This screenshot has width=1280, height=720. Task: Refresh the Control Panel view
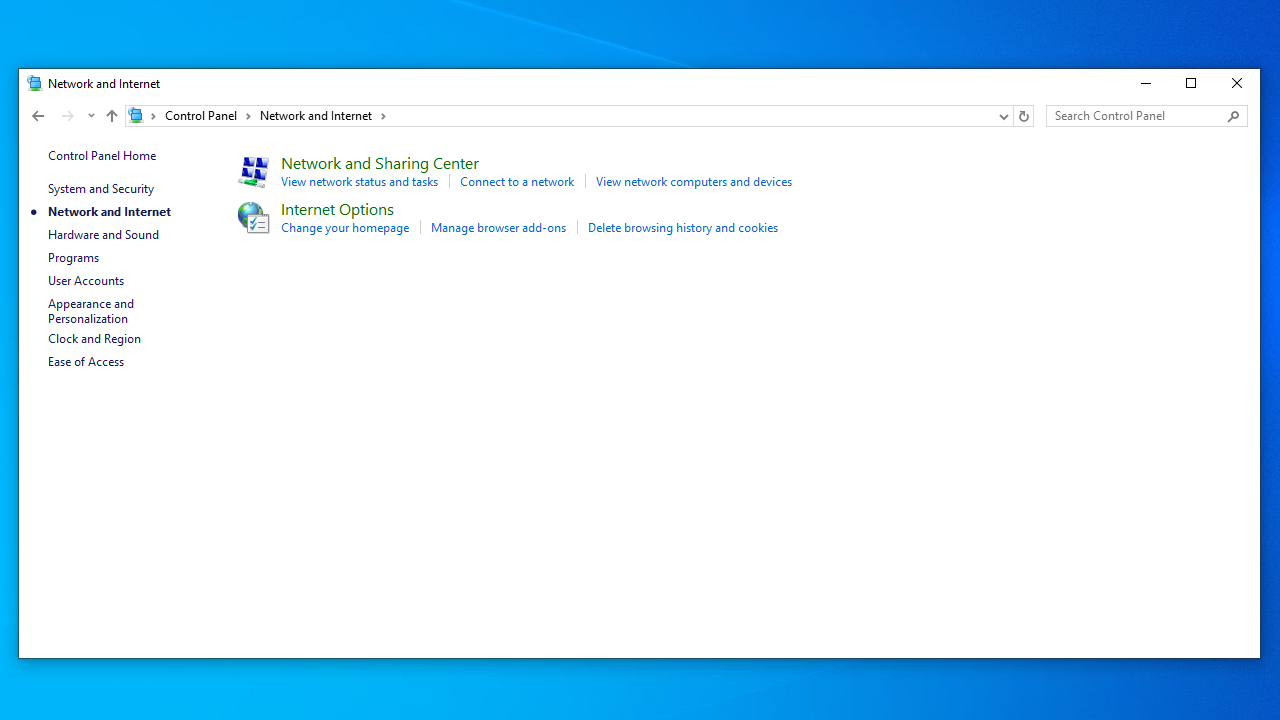tap(1023, 116)
